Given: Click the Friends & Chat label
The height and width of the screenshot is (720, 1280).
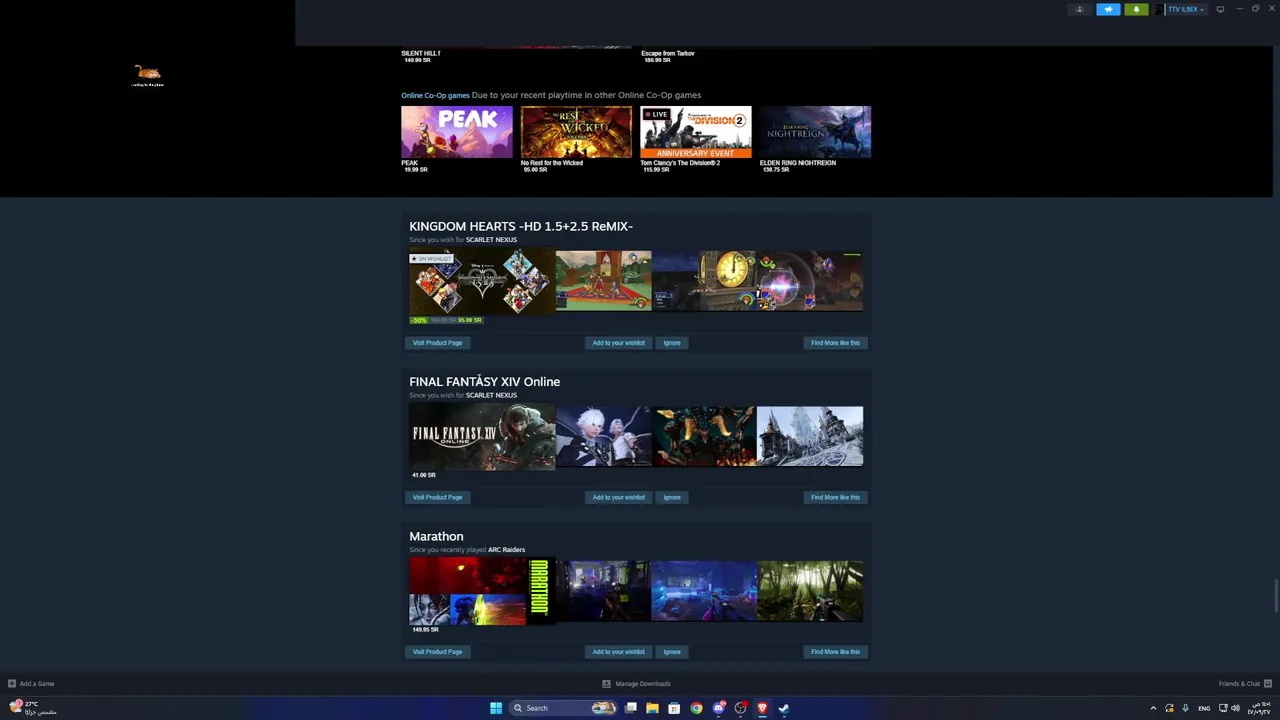Looking at the screenshot, I should pyautogui.click(x=1239, y=684).
